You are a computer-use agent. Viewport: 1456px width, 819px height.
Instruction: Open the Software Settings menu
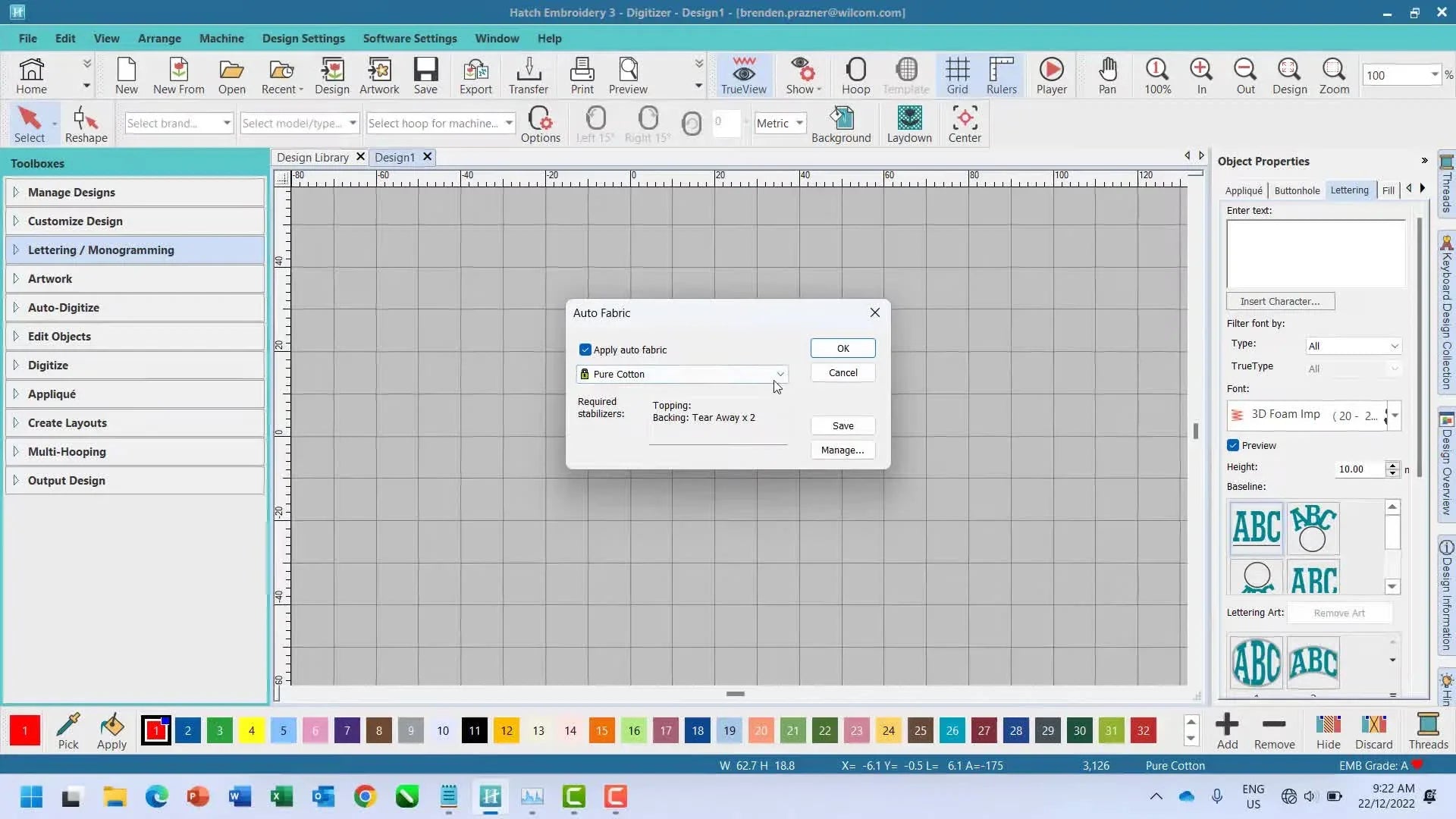(x=409, y=38)
